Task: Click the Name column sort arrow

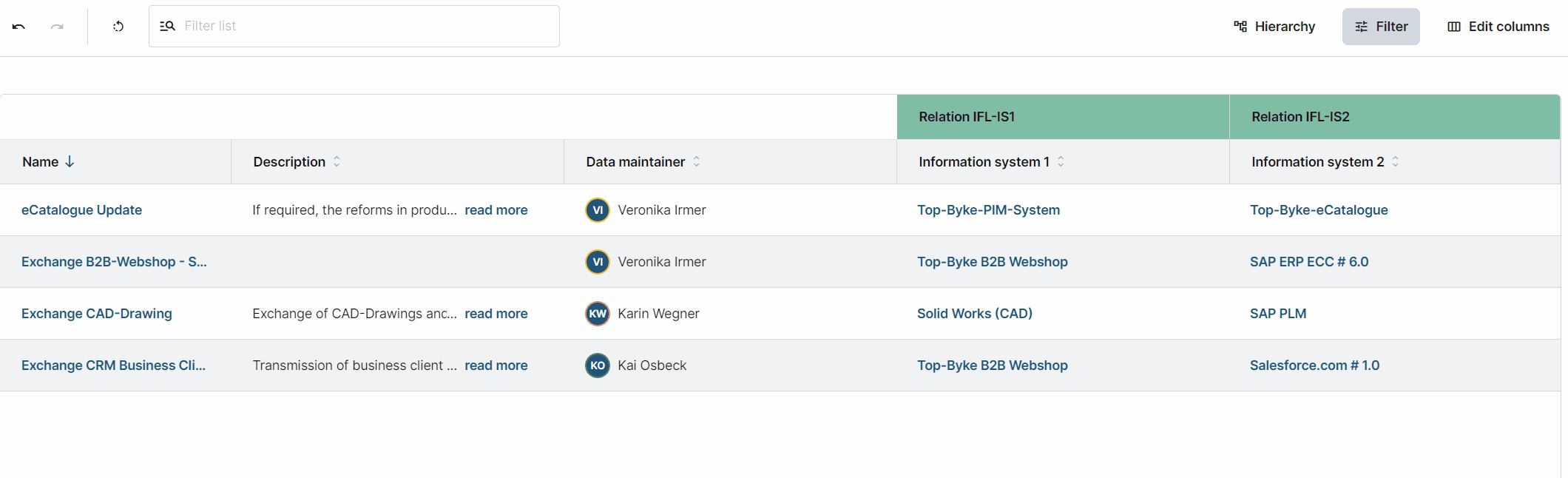Action: pos(70,162)
